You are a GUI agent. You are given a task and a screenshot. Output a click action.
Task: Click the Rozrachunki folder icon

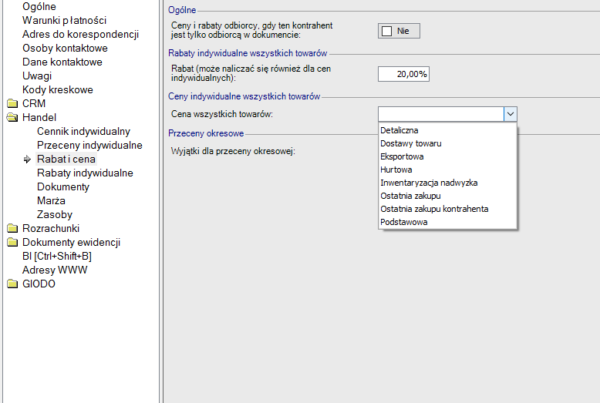pos(13,228)
